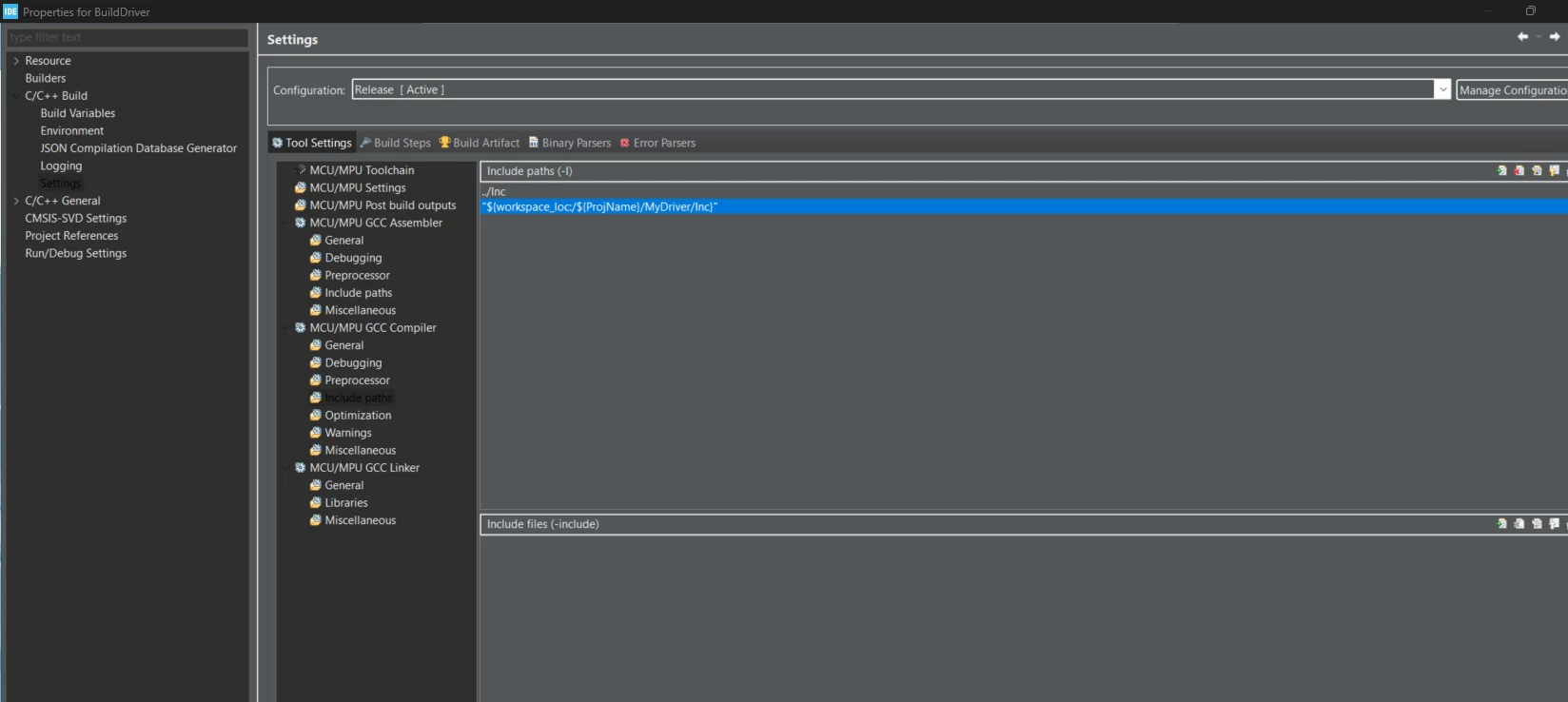Collapse MCU/MPU GCC Assembler node
The height and width of the screenshot is (702, 1568).
click(x=285, y=223)
